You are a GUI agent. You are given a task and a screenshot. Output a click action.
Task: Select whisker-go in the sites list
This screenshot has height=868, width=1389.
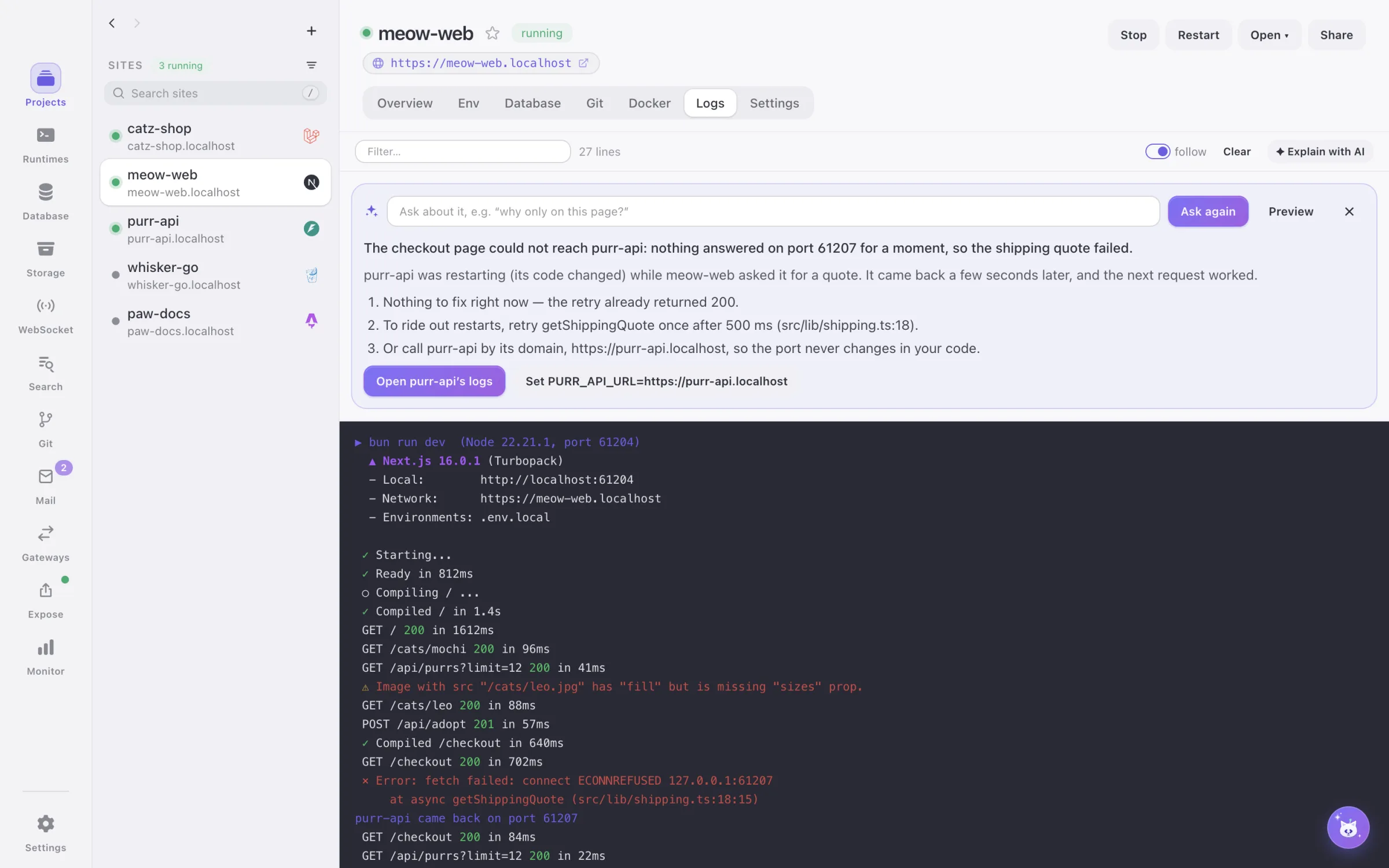click(215, 275)
